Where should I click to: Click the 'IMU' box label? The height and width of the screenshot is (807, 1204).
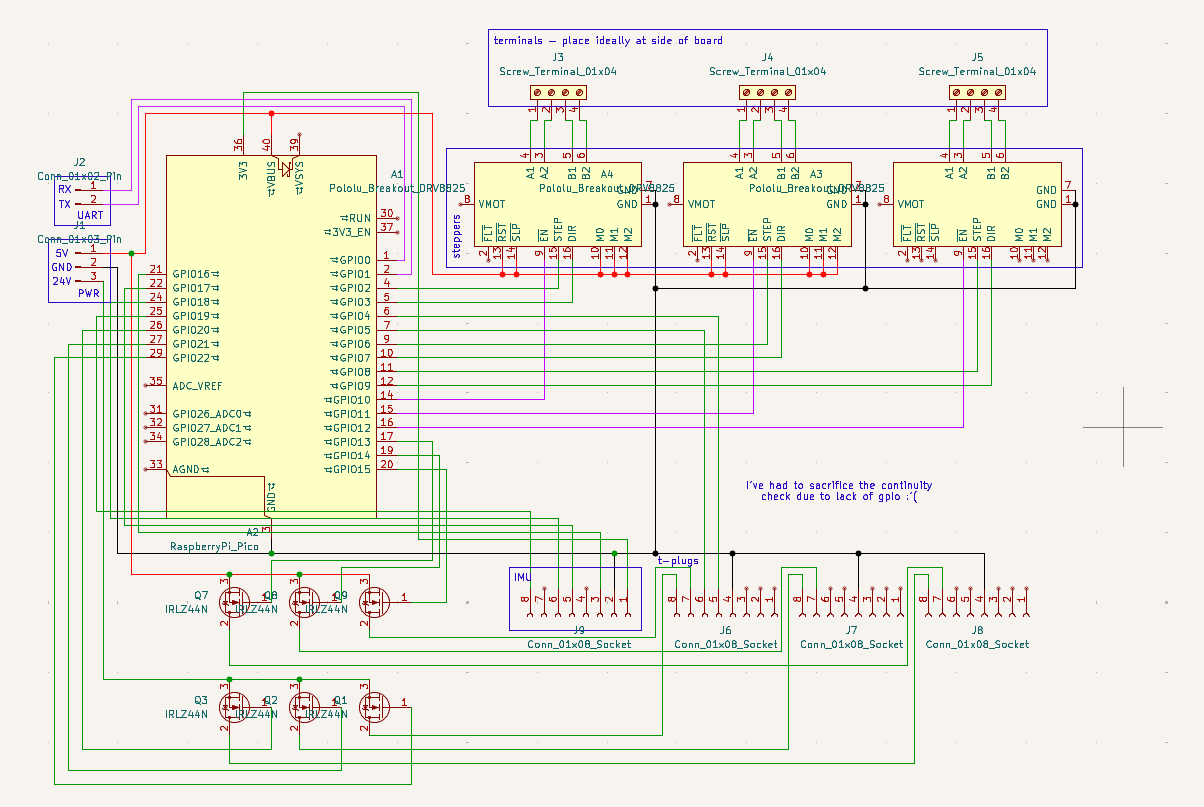(x=522, y=578)
